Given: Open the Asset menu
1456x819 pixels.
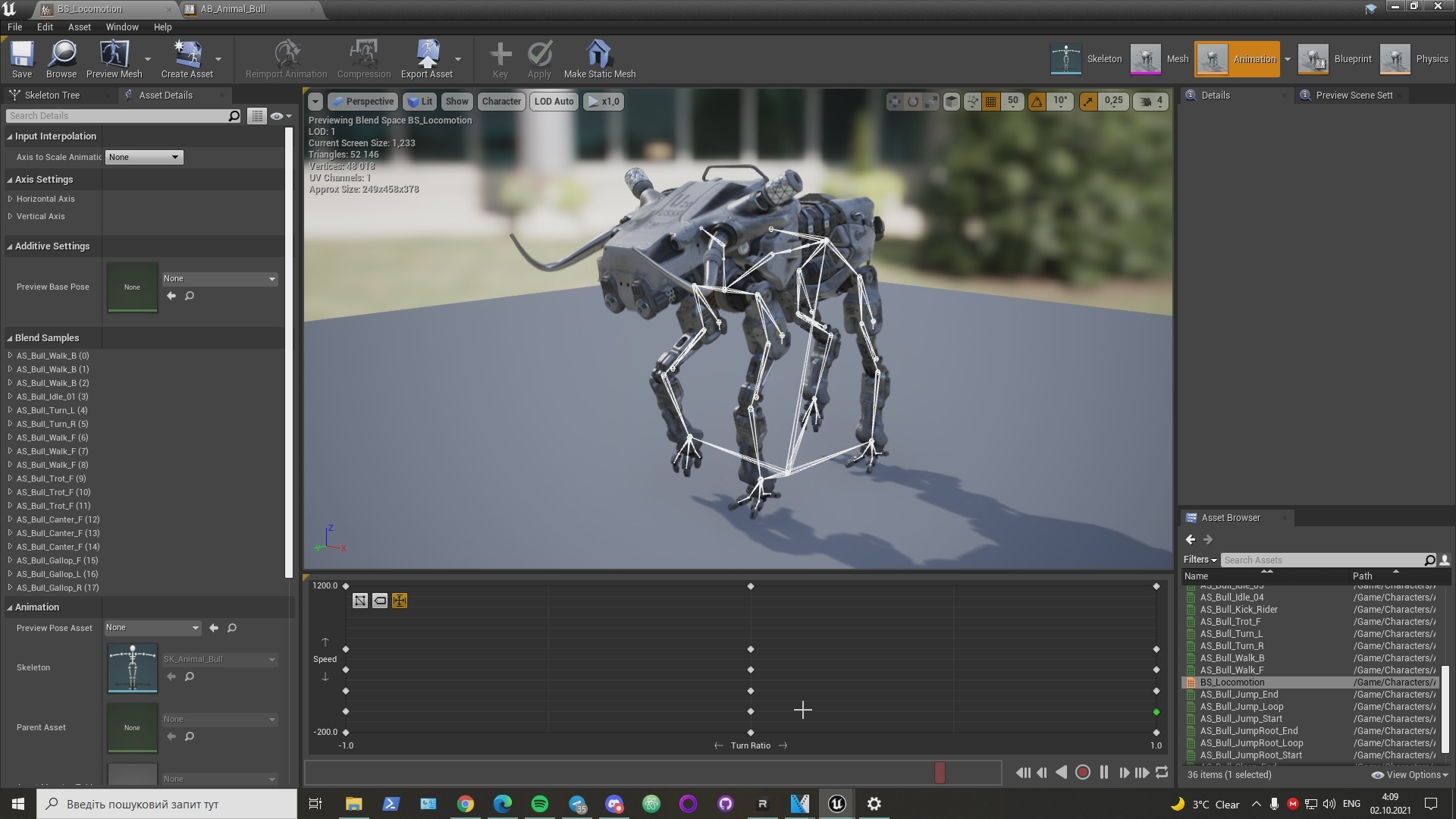Looking at the screenshot, I should pos(79,27).
